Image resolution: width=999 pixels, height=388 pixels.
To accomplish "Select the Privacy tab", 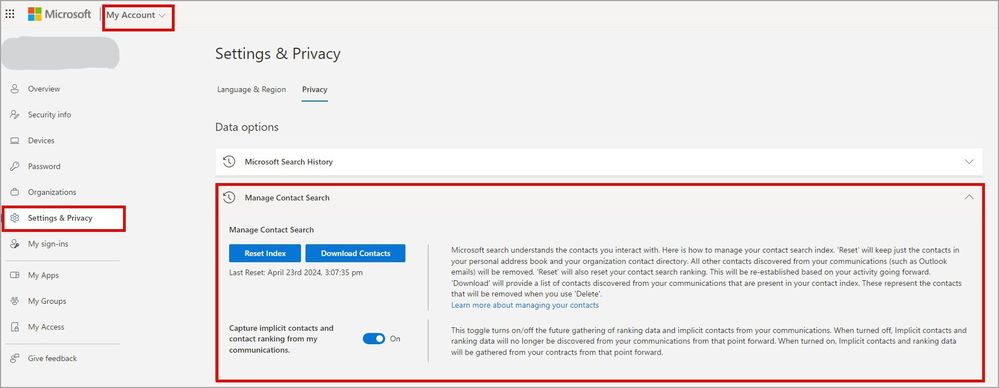I will coord(315,90).
